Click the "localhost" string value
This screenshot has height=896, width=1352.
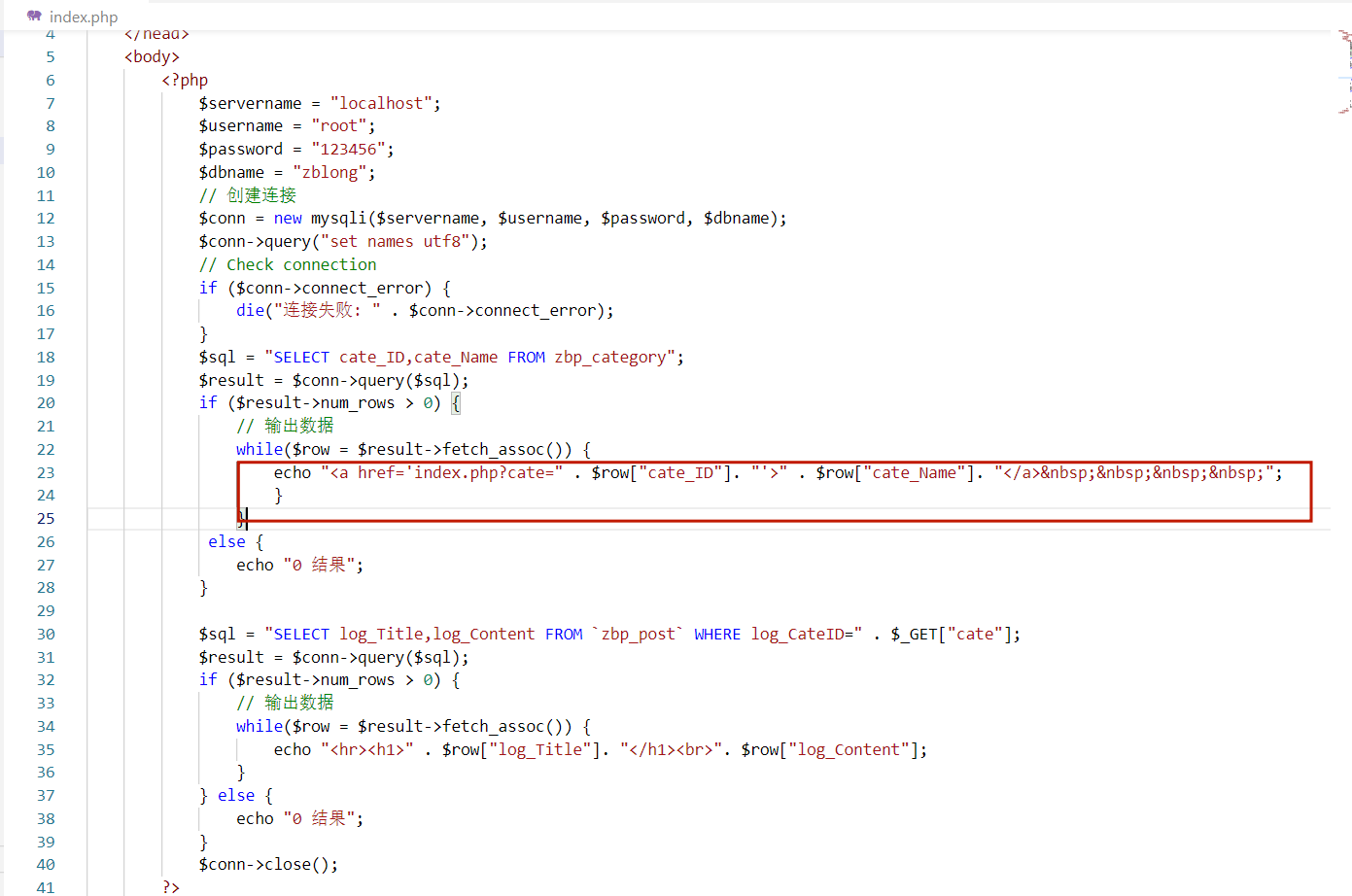tap(380, 104)
